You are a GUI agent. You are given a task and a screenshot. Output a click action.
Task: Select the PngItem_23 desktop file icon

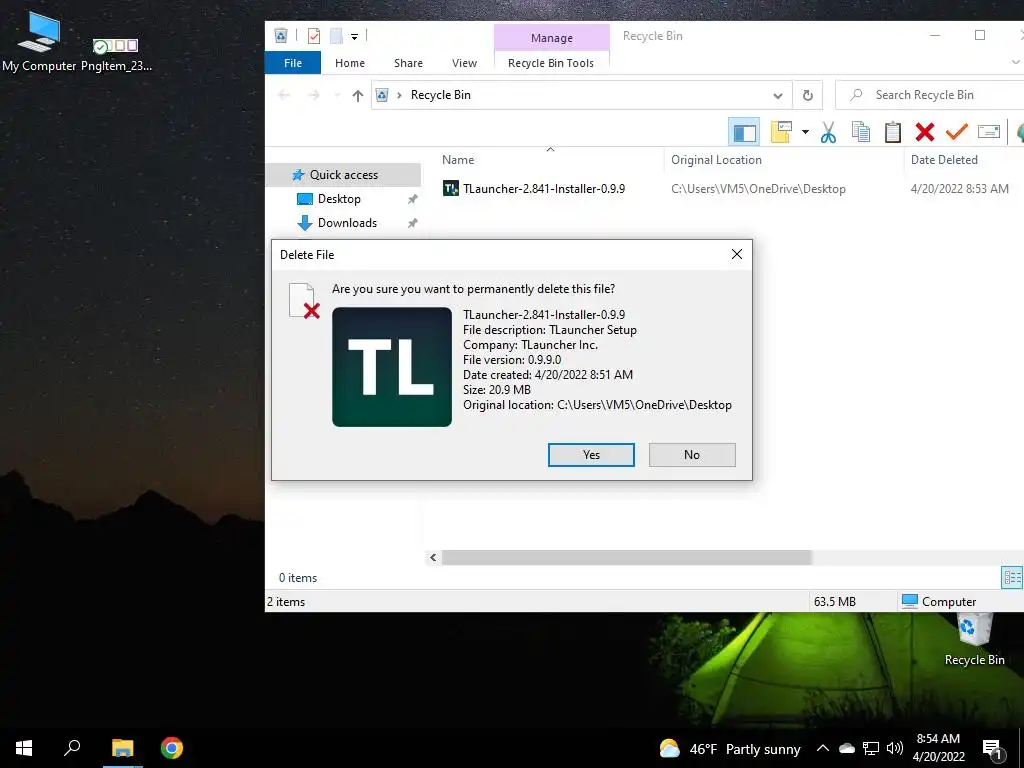pos(116,55)
